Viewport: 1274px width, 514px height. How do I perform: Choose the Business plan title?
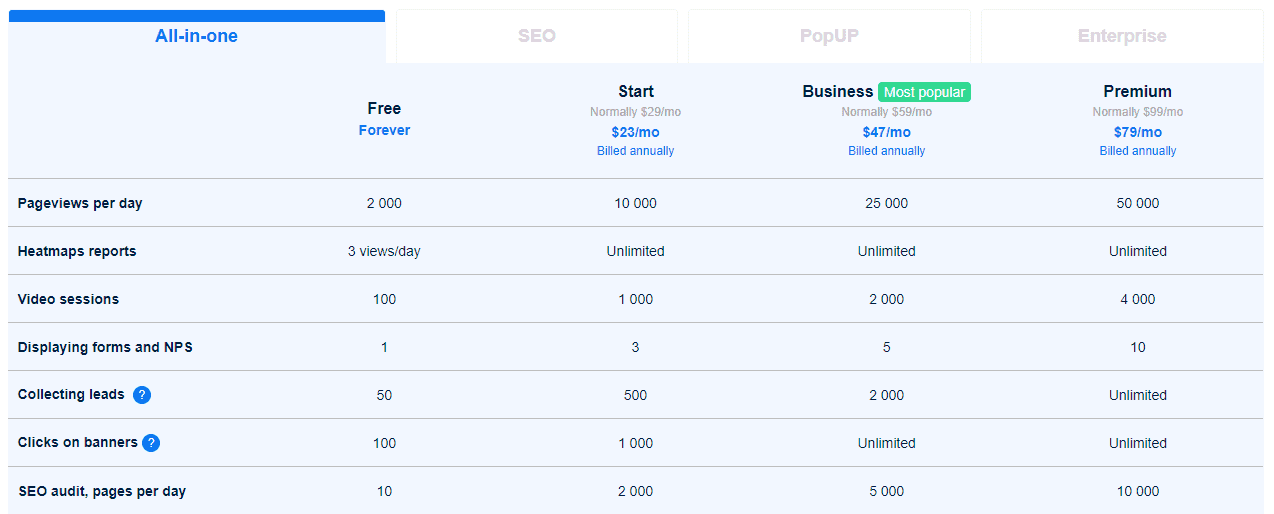coord(838,91)
